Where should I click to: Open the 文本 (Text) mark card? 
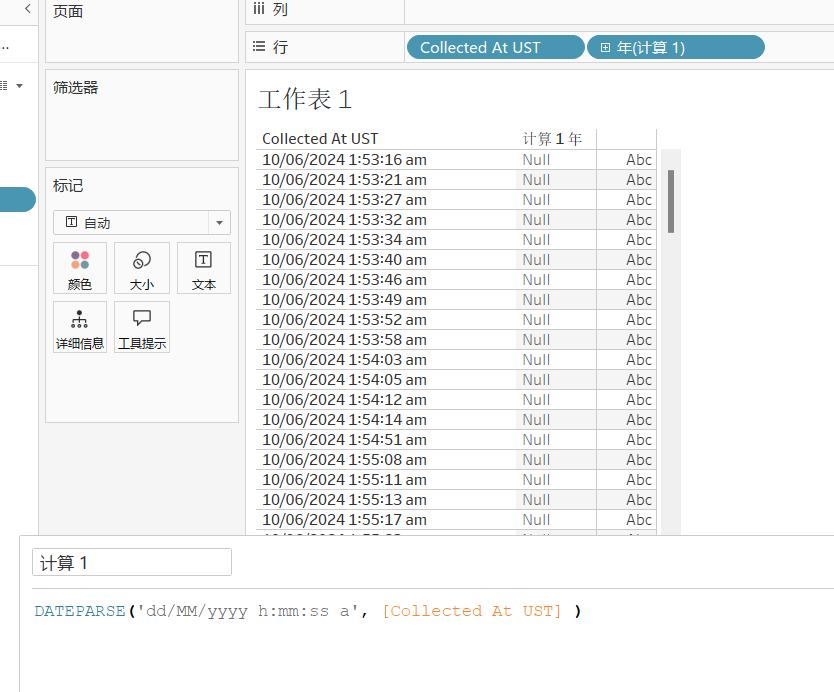[x=204, y=268]
